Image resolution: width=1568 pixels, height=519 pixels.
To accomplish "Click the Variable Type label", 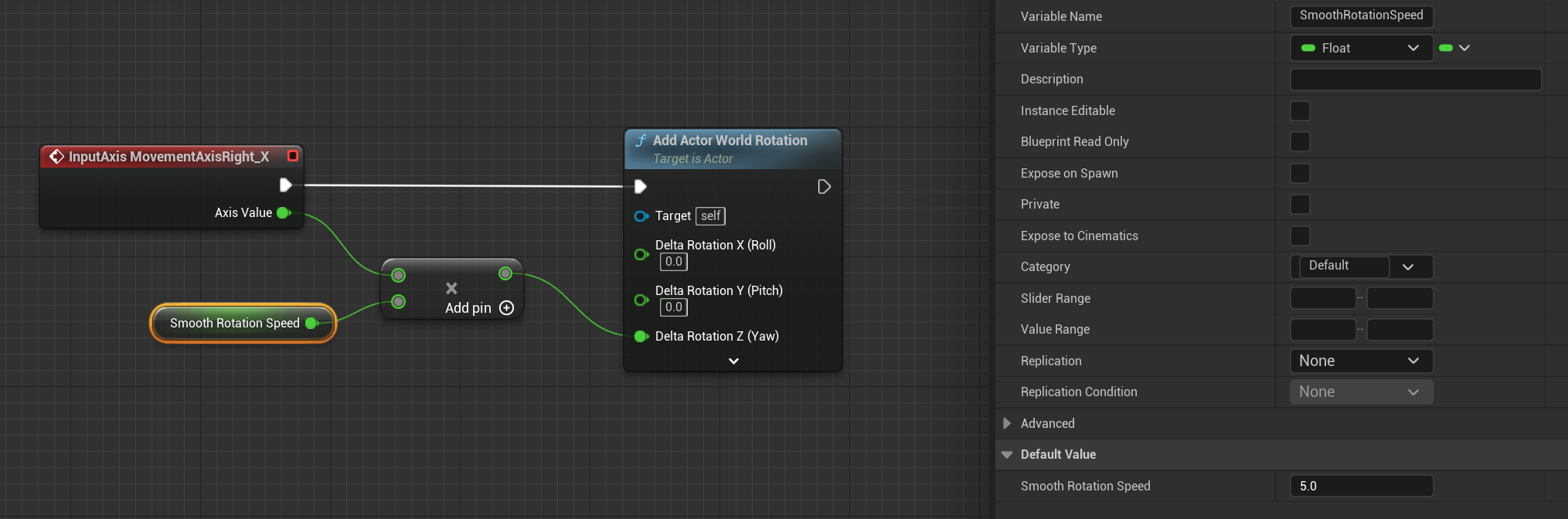I will pos(1059,48).
